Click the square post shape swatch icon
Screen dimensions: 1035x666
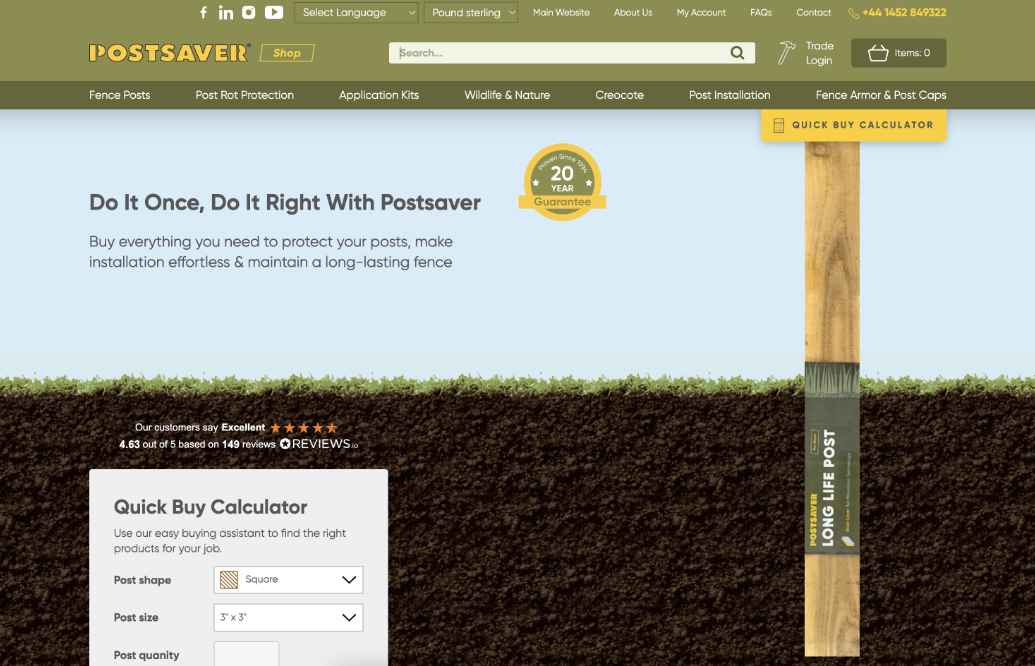tap(229, 580)
